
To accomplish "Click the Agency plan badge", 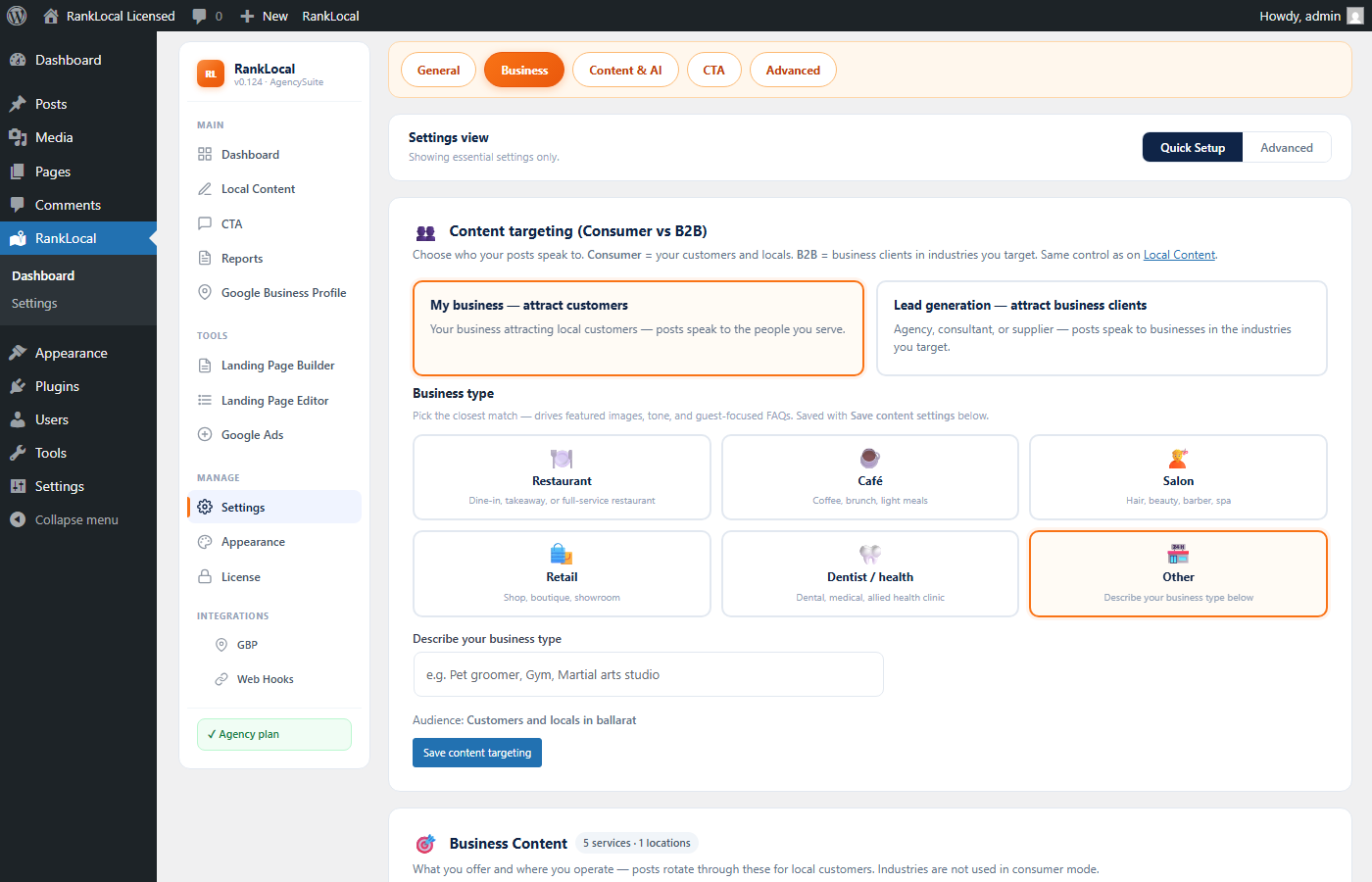I will point(274,734).
